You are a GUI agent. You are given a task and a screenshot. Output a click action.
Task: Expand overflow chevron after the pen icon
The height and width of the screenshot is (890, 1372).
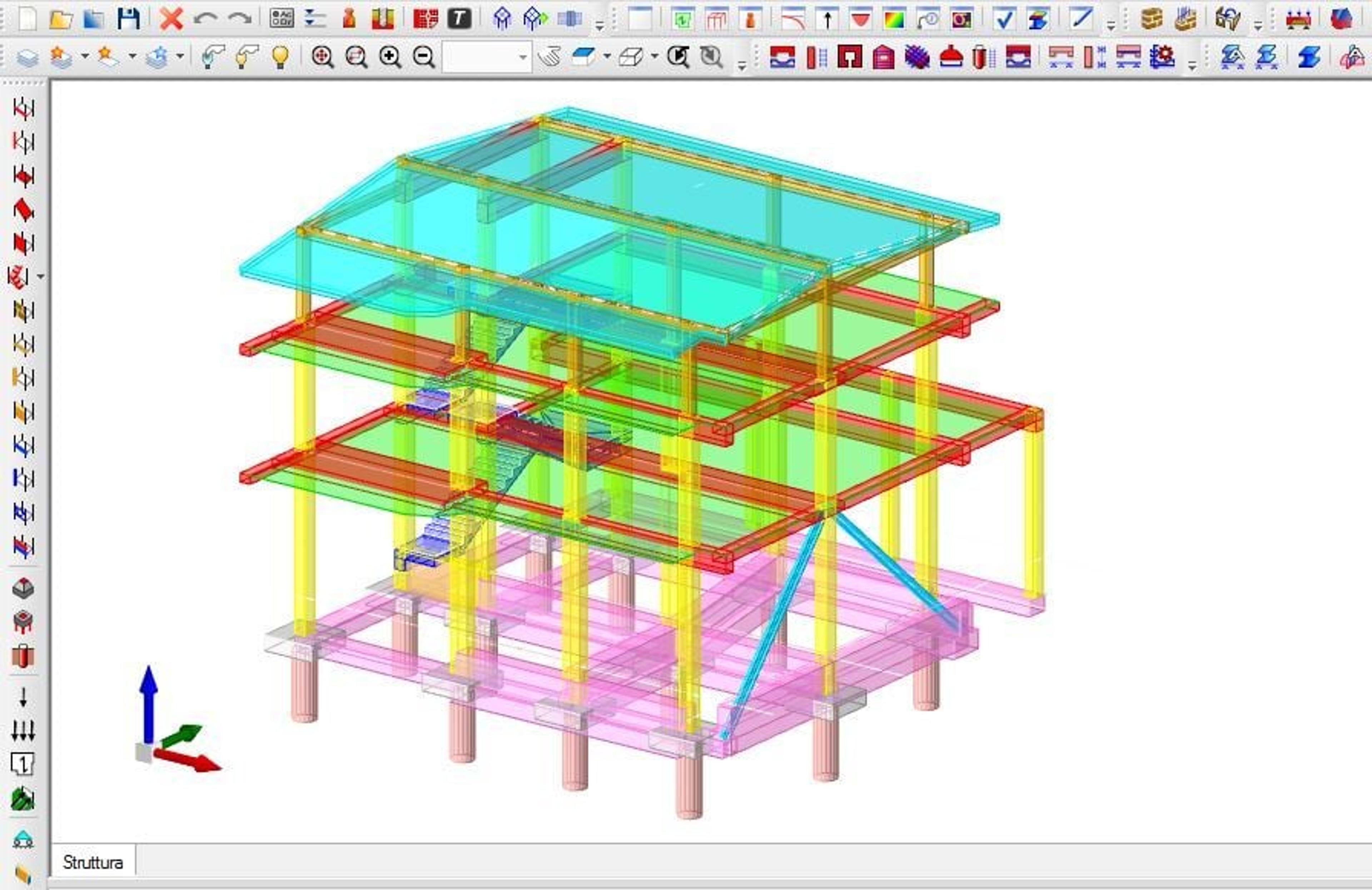pyautogui.click(x=1111, y=25)
